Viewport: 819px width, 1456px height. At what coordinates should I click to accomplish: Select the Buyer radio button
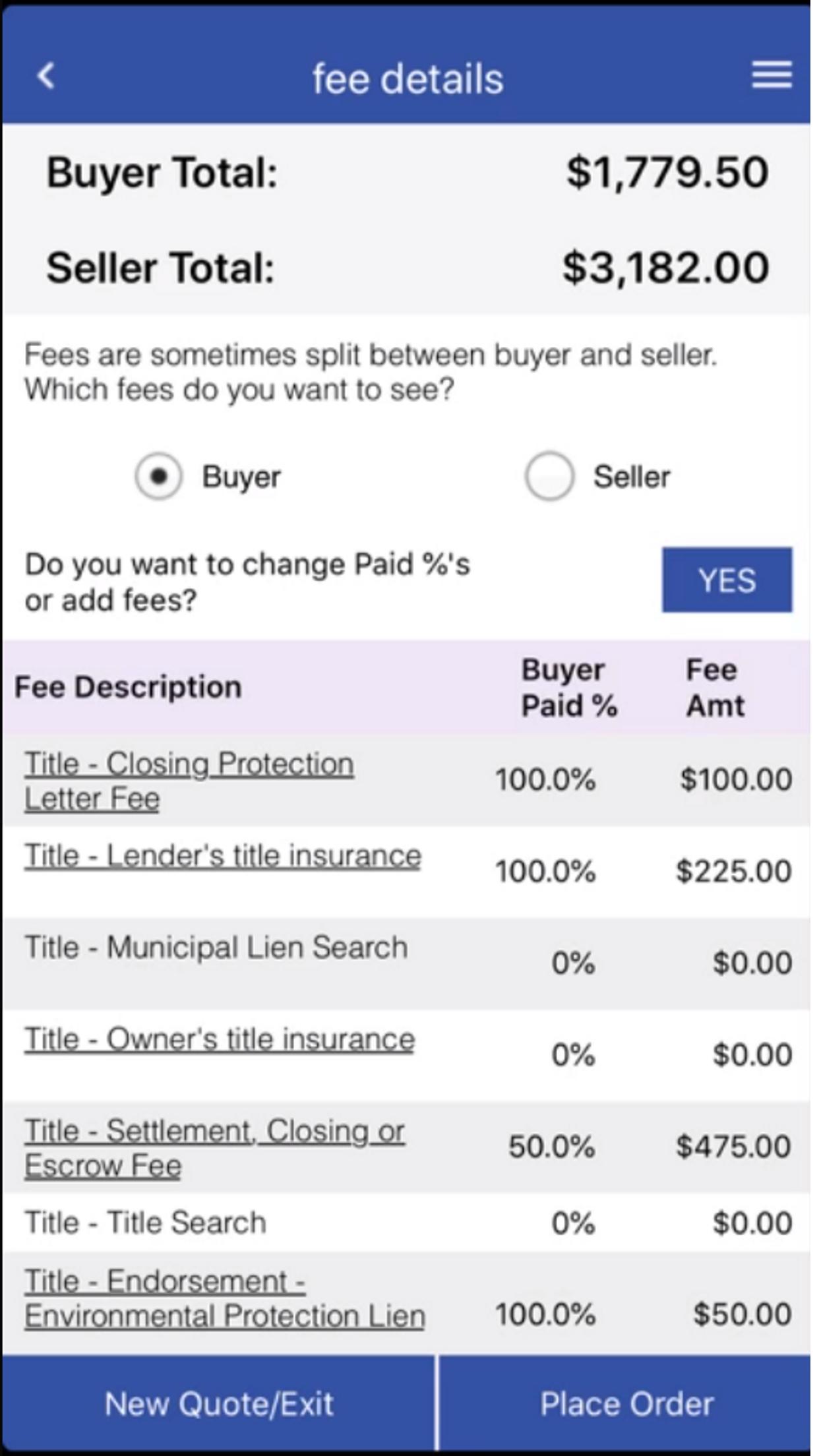(158, 476)
